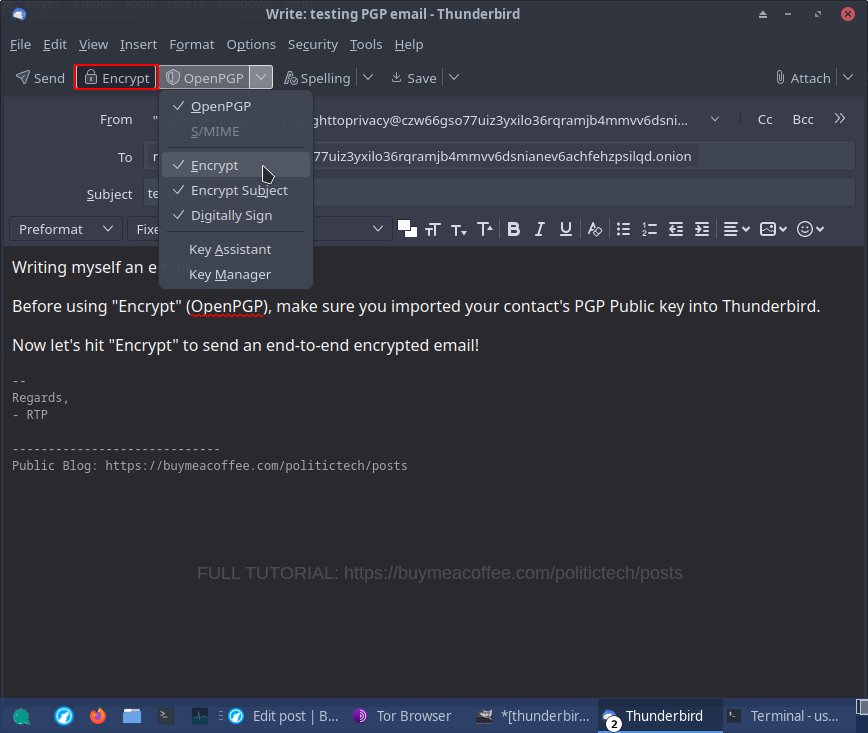Open Key Assistant from menu
Viewport: 868px width, 733px height.
(236, 250)
